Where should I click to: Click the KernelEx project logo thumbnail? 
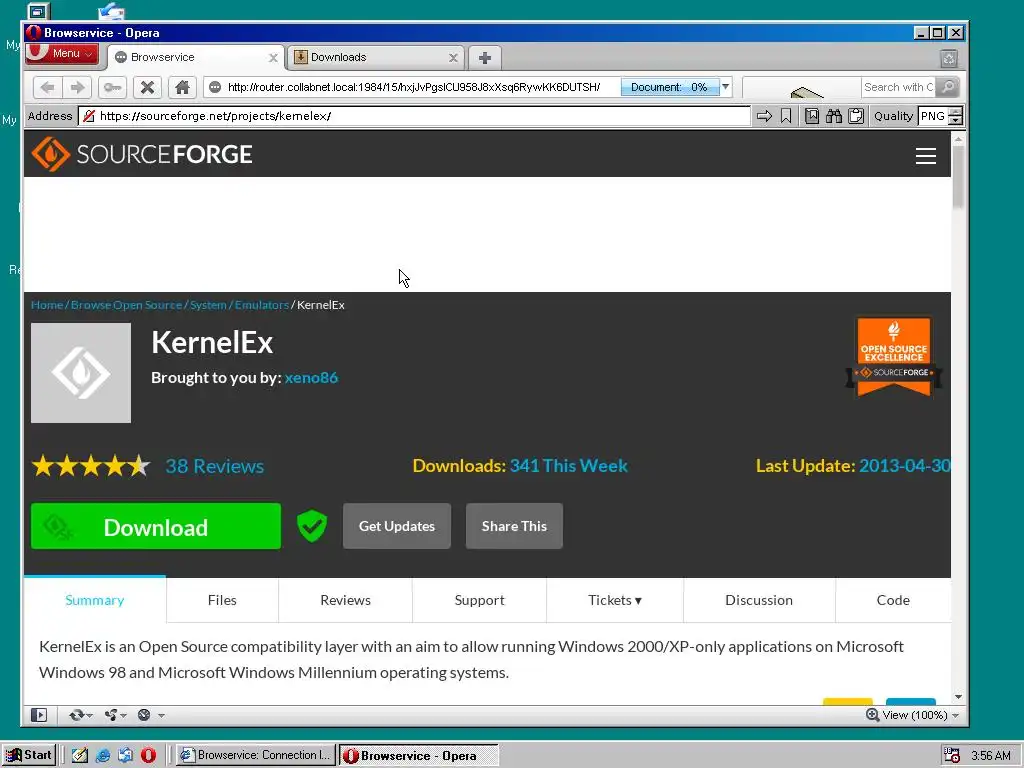pos(81,373)
